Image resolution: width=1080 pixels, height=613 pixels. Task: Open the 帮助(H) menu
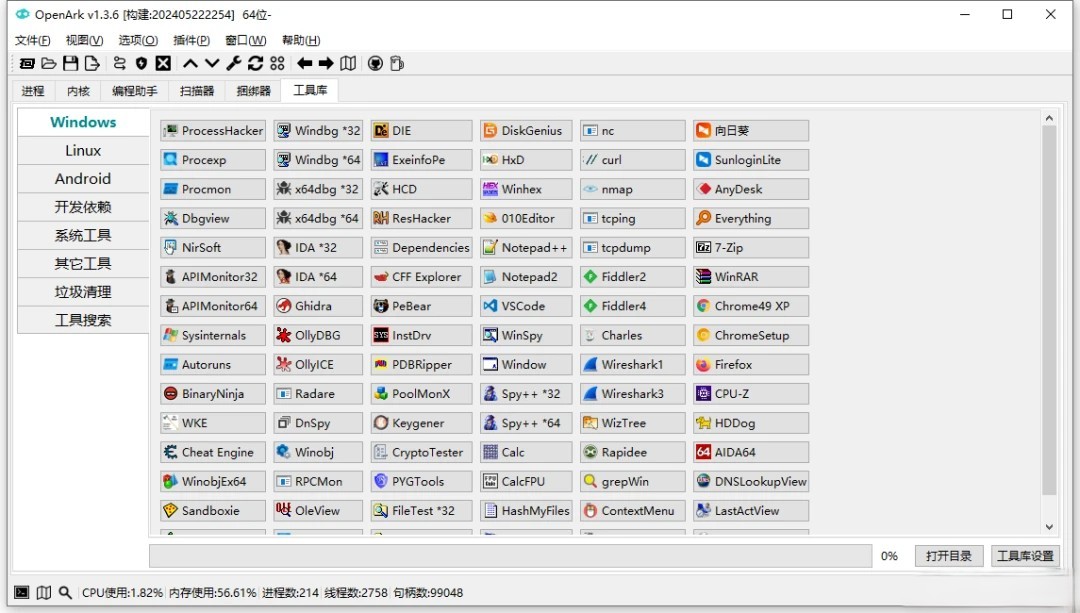pos(301,40)
